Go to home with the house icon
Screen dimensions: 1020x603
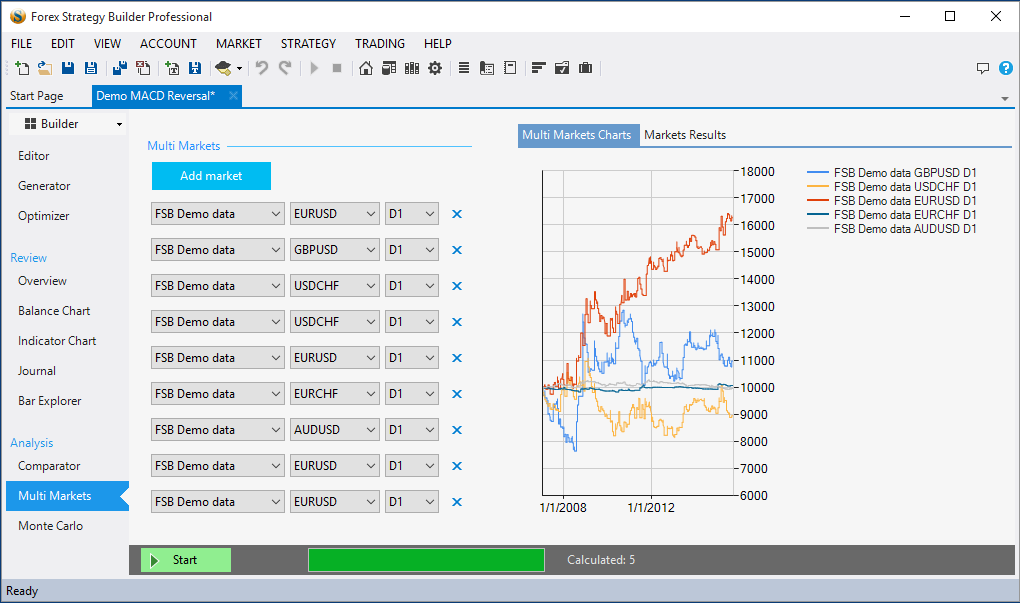[366, 68]
